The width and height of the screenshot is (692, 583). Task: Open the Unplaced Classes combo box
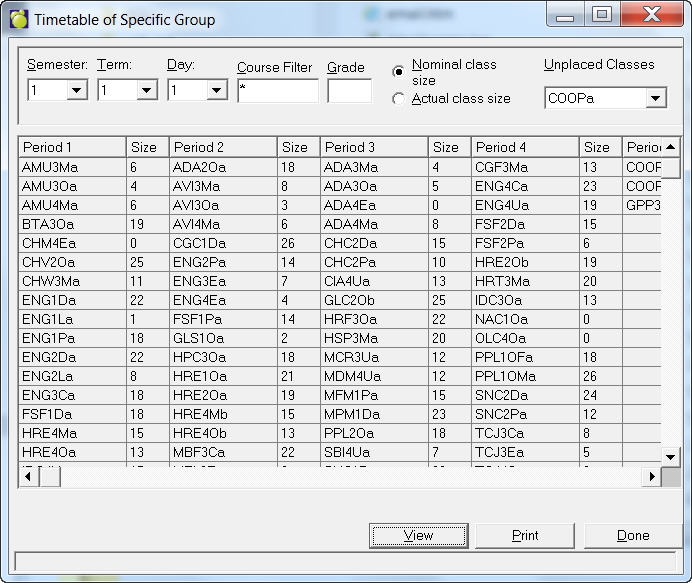coord(656,98)
